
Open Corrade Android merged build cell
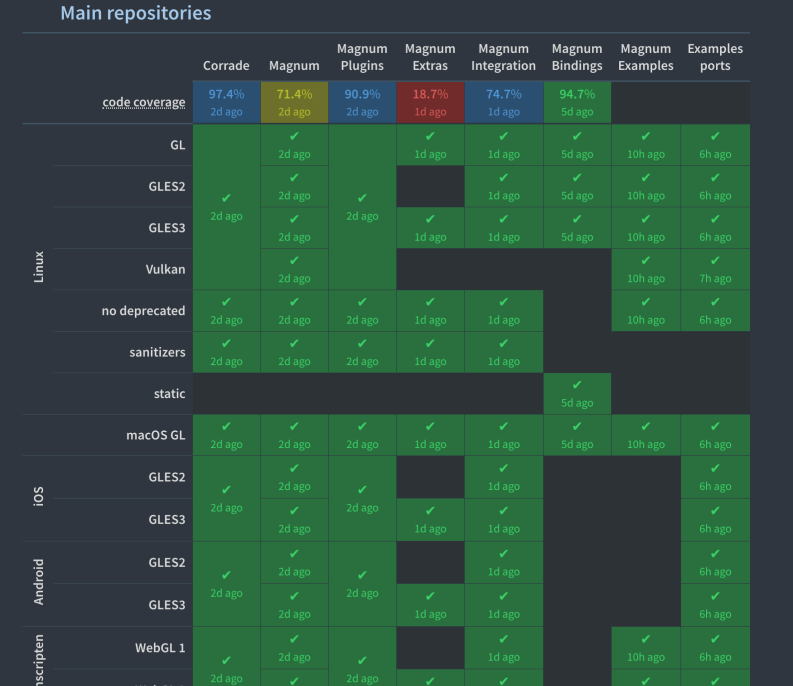227,584
